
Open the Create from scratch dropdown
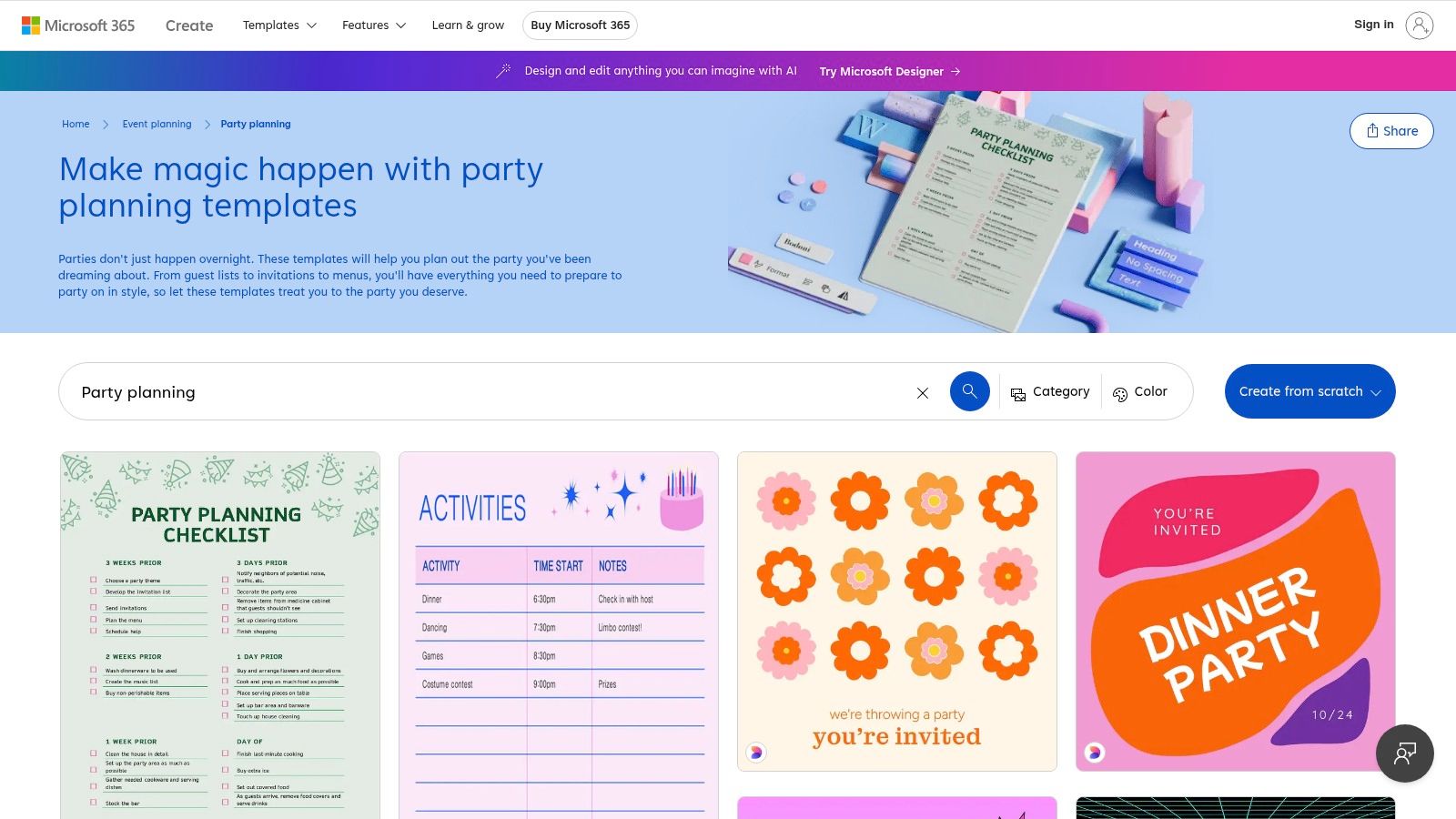tap(1309, 391)
